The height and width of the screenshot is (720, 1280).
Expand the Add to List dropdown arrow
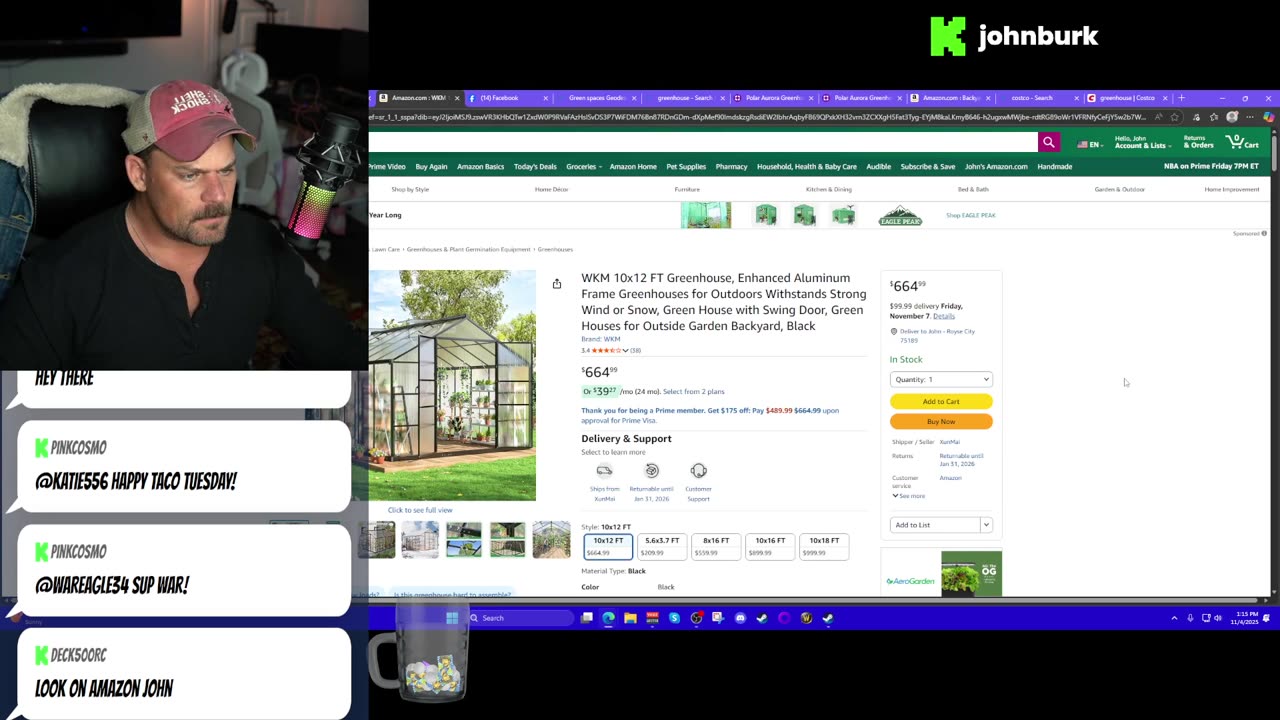[x=986, y=525]
